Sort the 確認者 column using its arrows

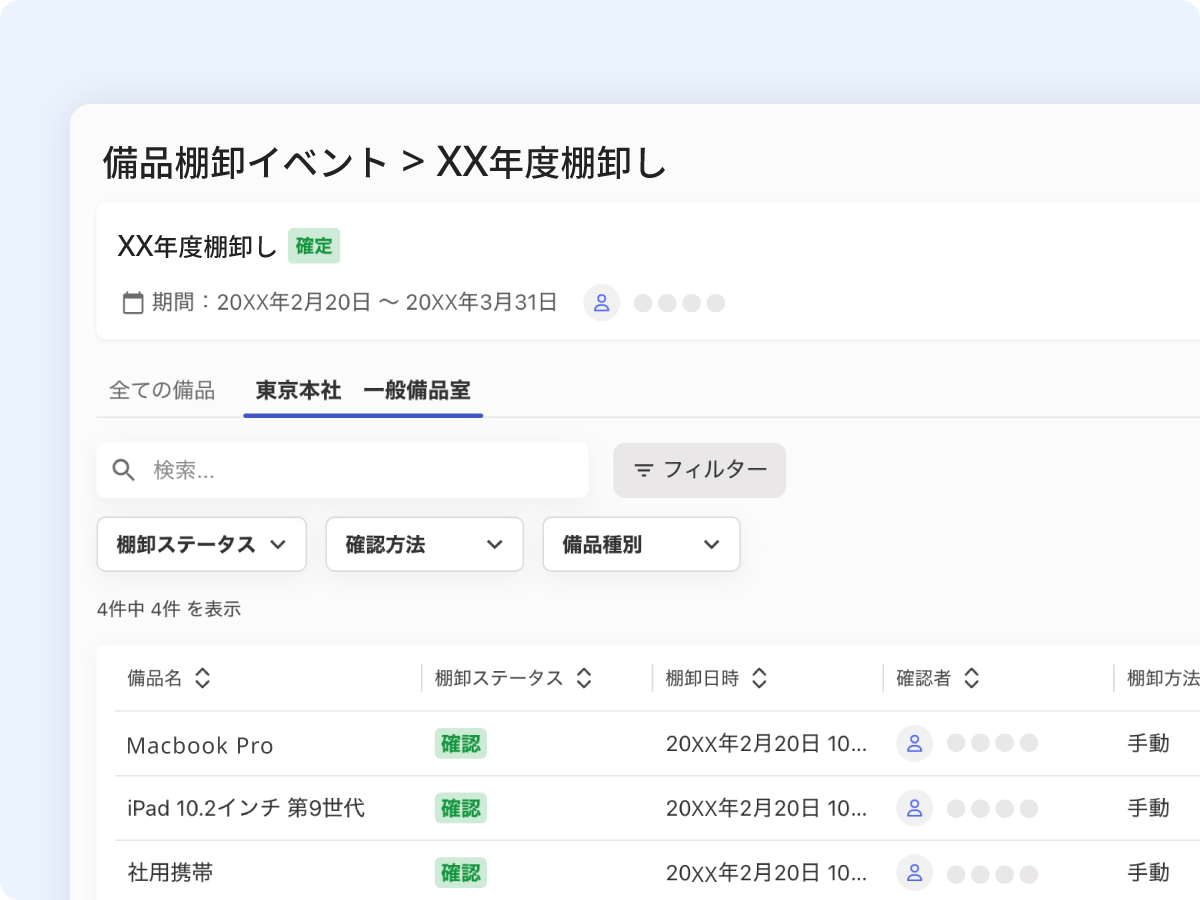(x=971, y=678)
